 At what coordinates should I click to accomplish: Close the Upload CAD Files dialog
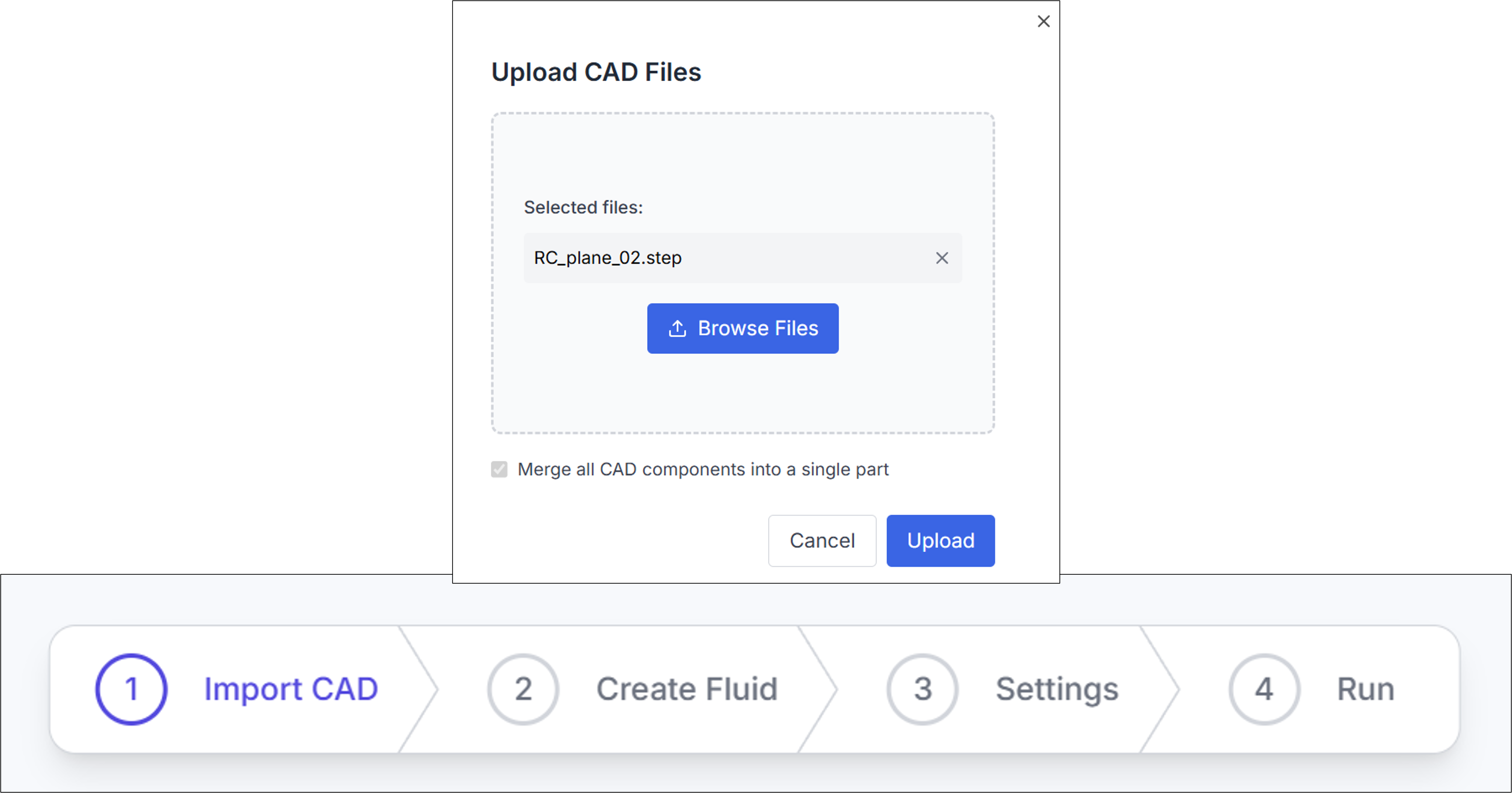(1044, 21)
